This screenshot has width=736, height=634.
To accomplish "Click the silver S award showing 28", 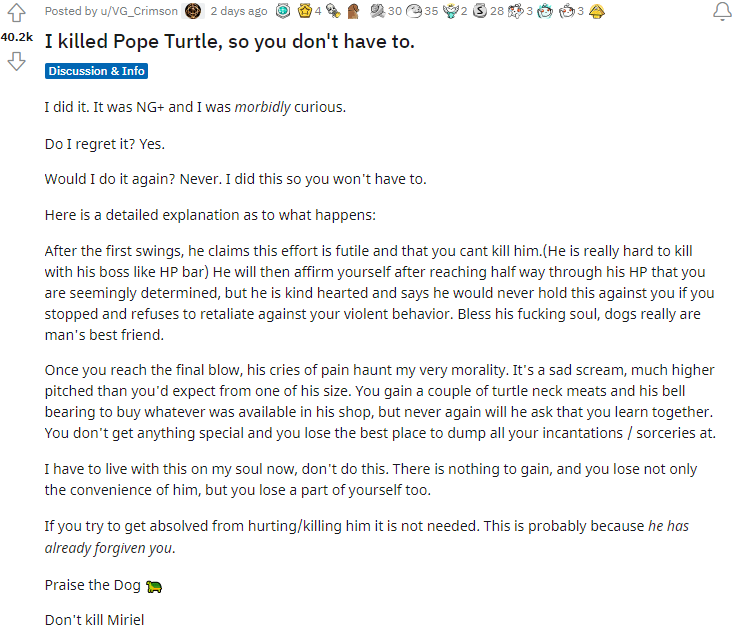I will tap(480, 11).
